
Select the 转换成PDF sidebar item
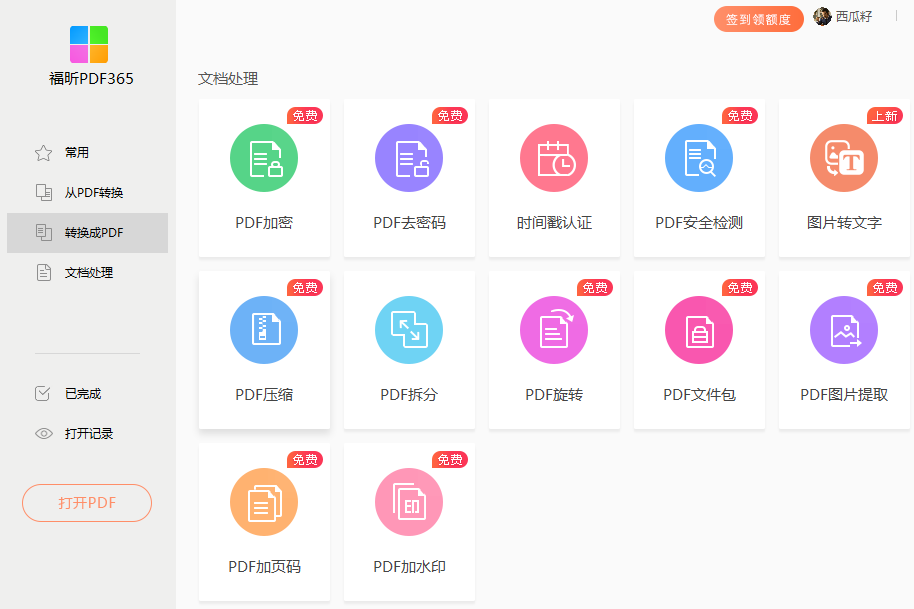pyautogui.click(x=87, y=233)
